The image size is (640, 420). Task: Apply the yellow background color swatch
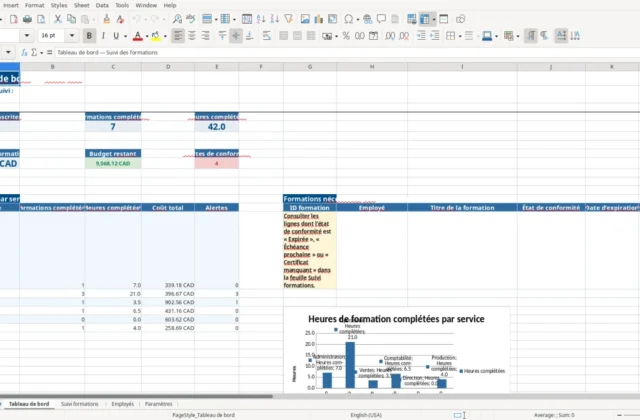tap(156, 36)
